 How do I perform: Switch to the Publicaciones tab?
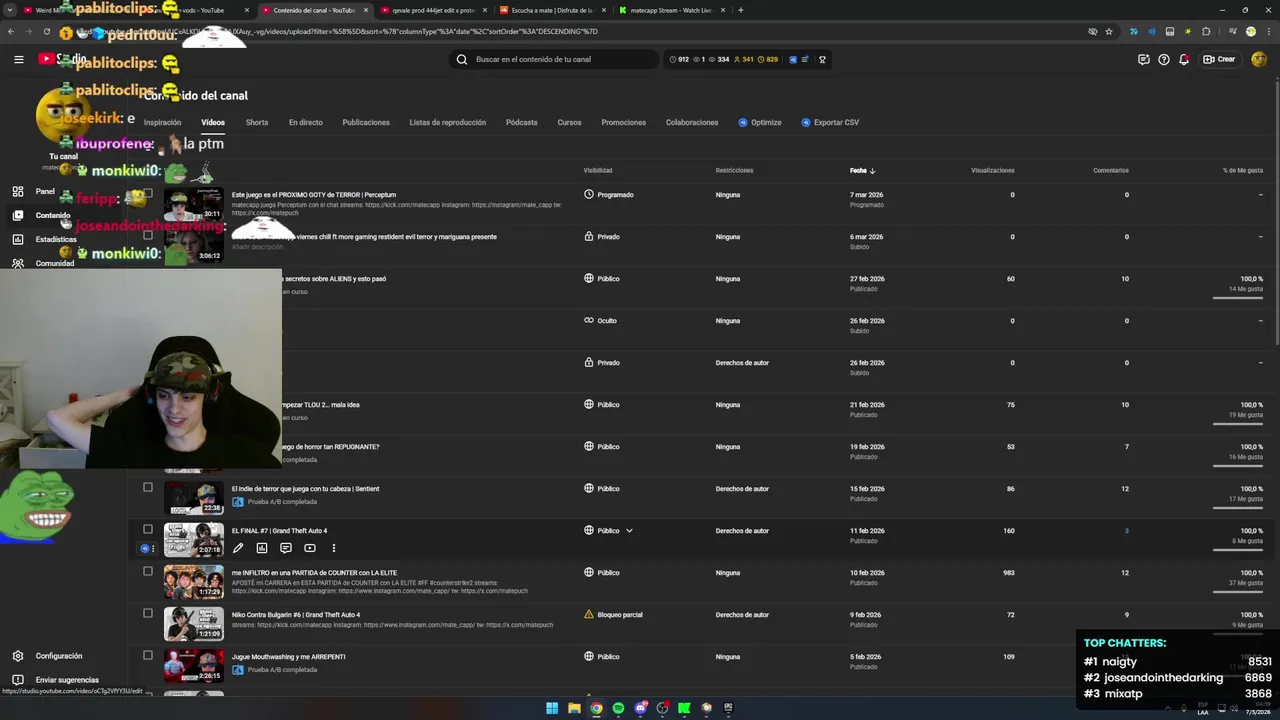coord(366,122)
